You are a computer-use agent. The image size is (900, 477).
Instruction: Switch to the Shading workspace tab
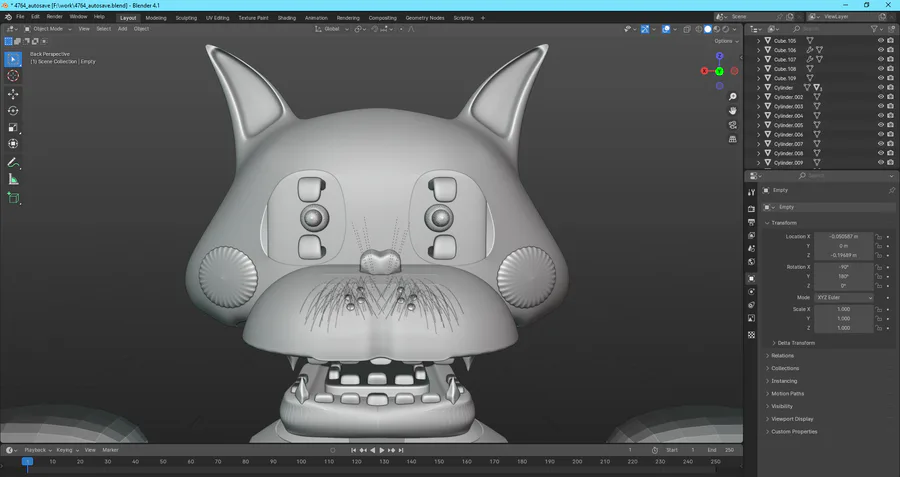(286, 18)
